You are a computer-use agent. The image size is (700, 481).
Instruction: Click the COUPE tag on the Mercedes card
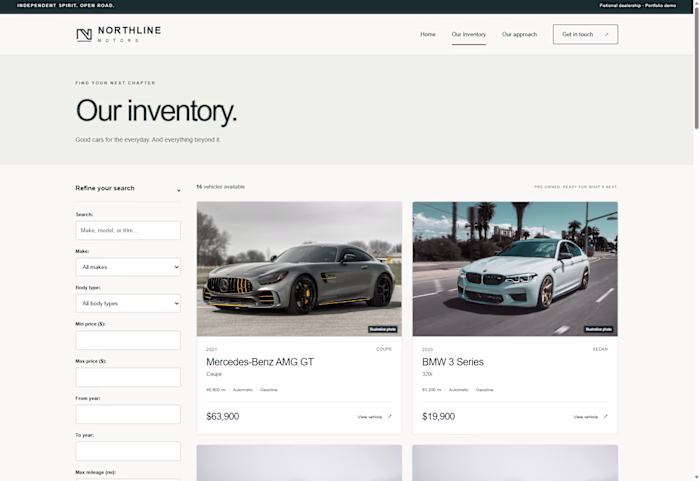(384, 349)
